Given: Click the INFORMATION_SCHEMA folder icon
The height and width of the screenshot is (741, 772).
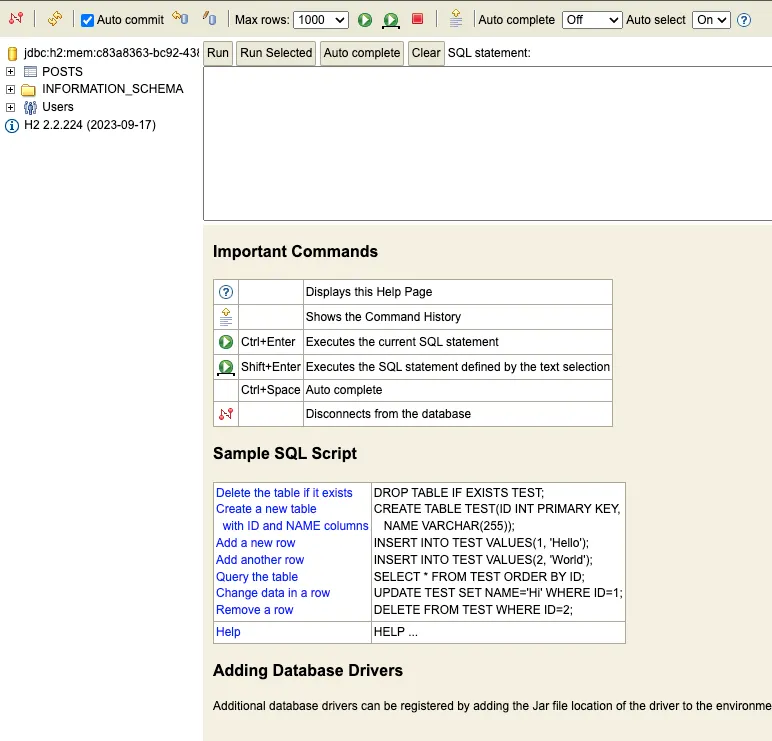Looking at the screenshot, I should (x=29, y=90).
